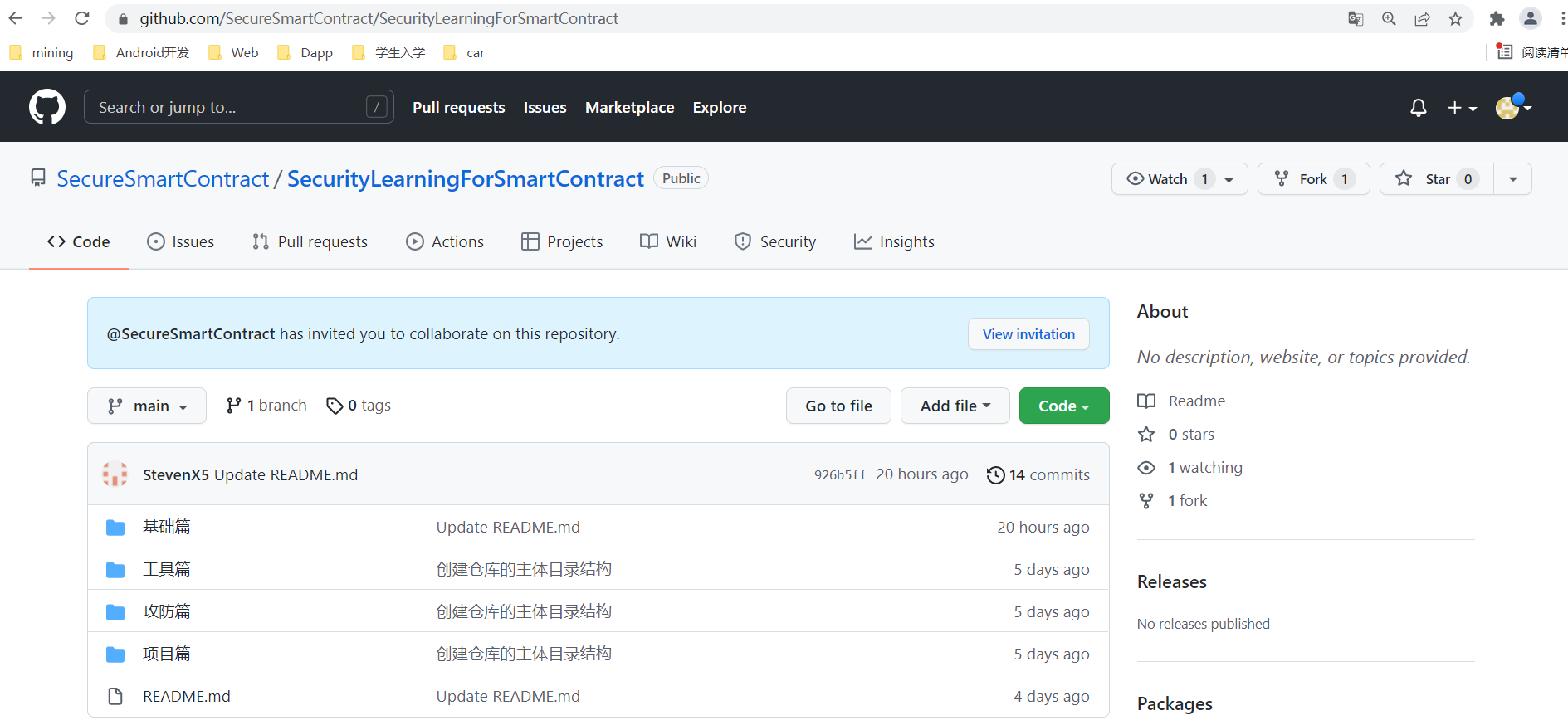The width and height of the screenshot is (1568, 725).
Task: Click the browser zoom magnifier icon
Action: point(1389,18)
